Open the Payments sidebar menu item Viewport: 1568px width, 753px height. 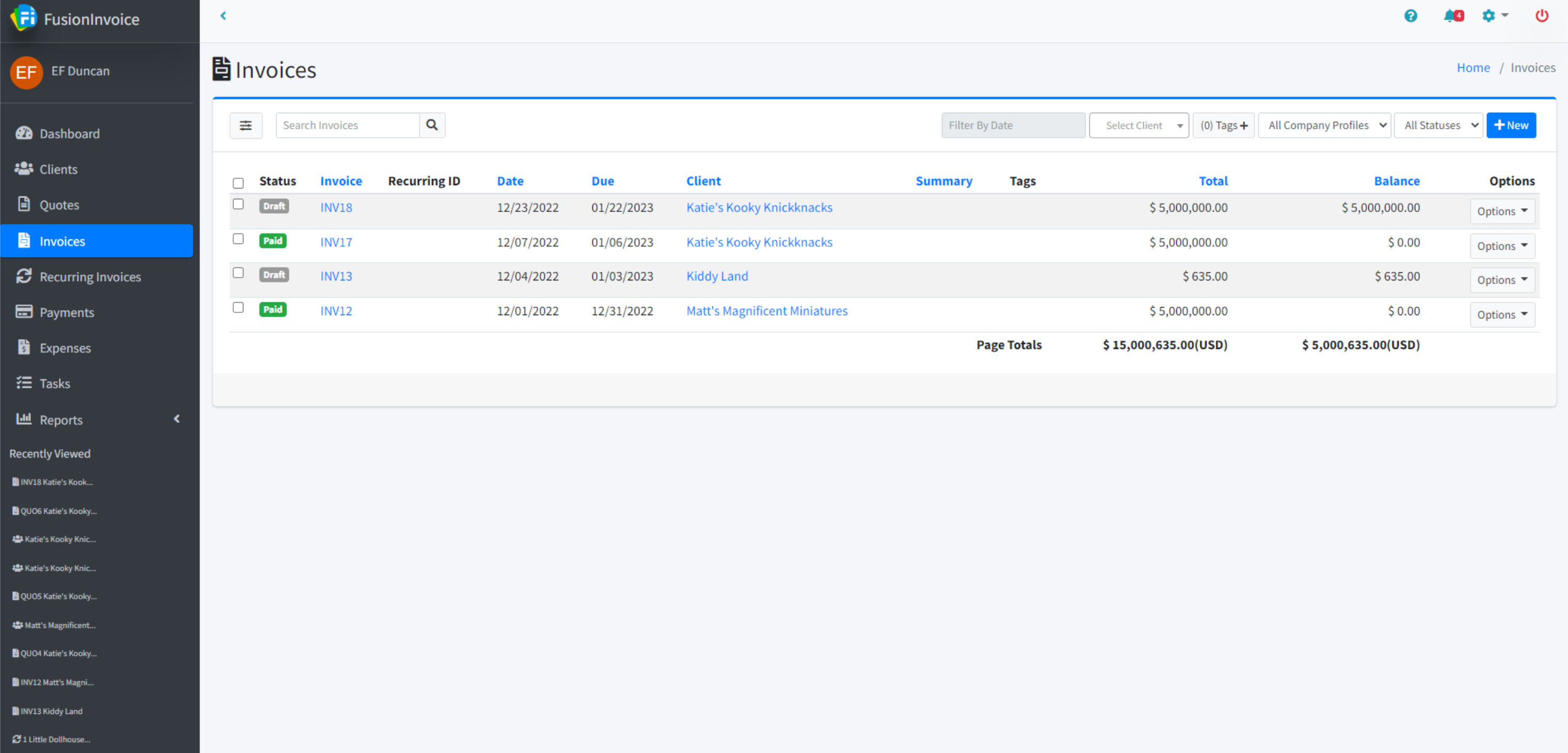point(67,312)
